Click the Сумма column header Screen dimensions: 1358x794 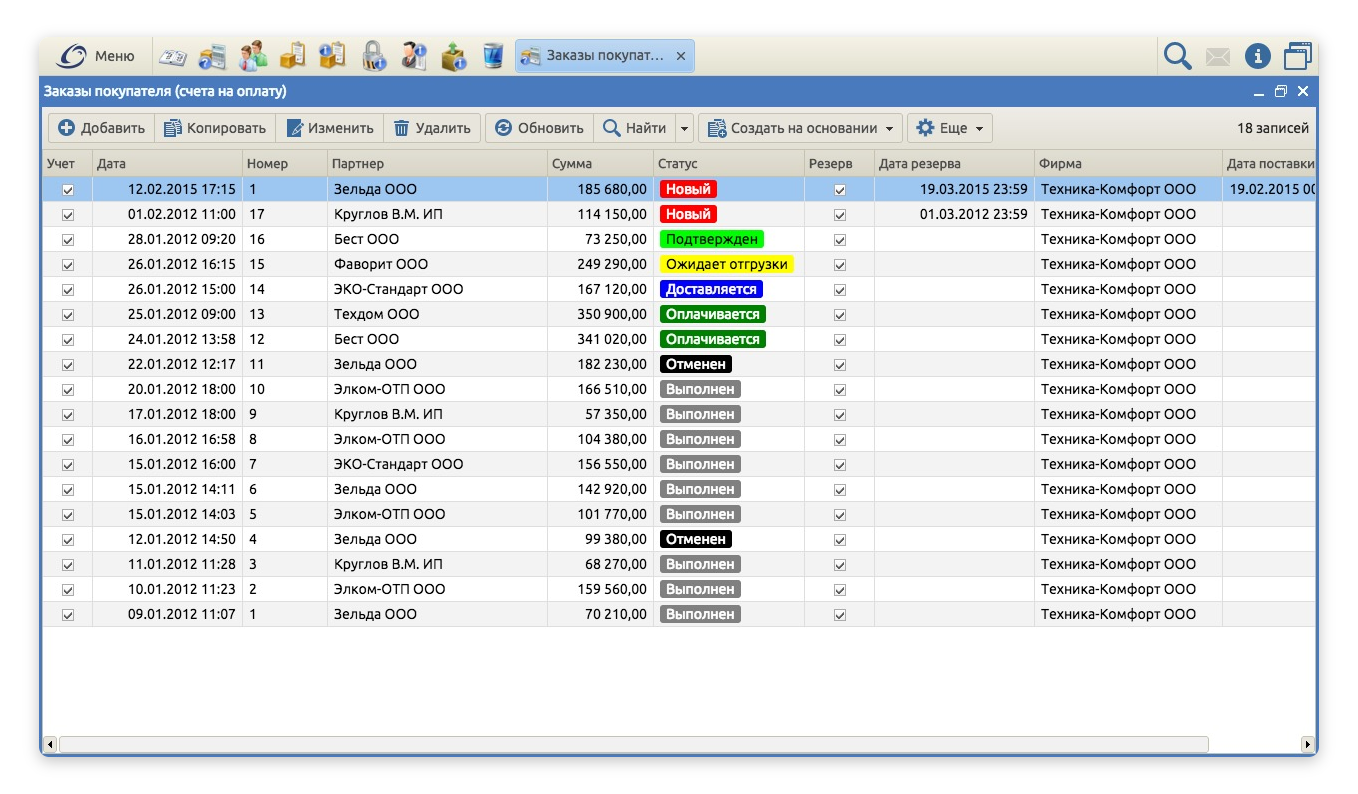571,164
